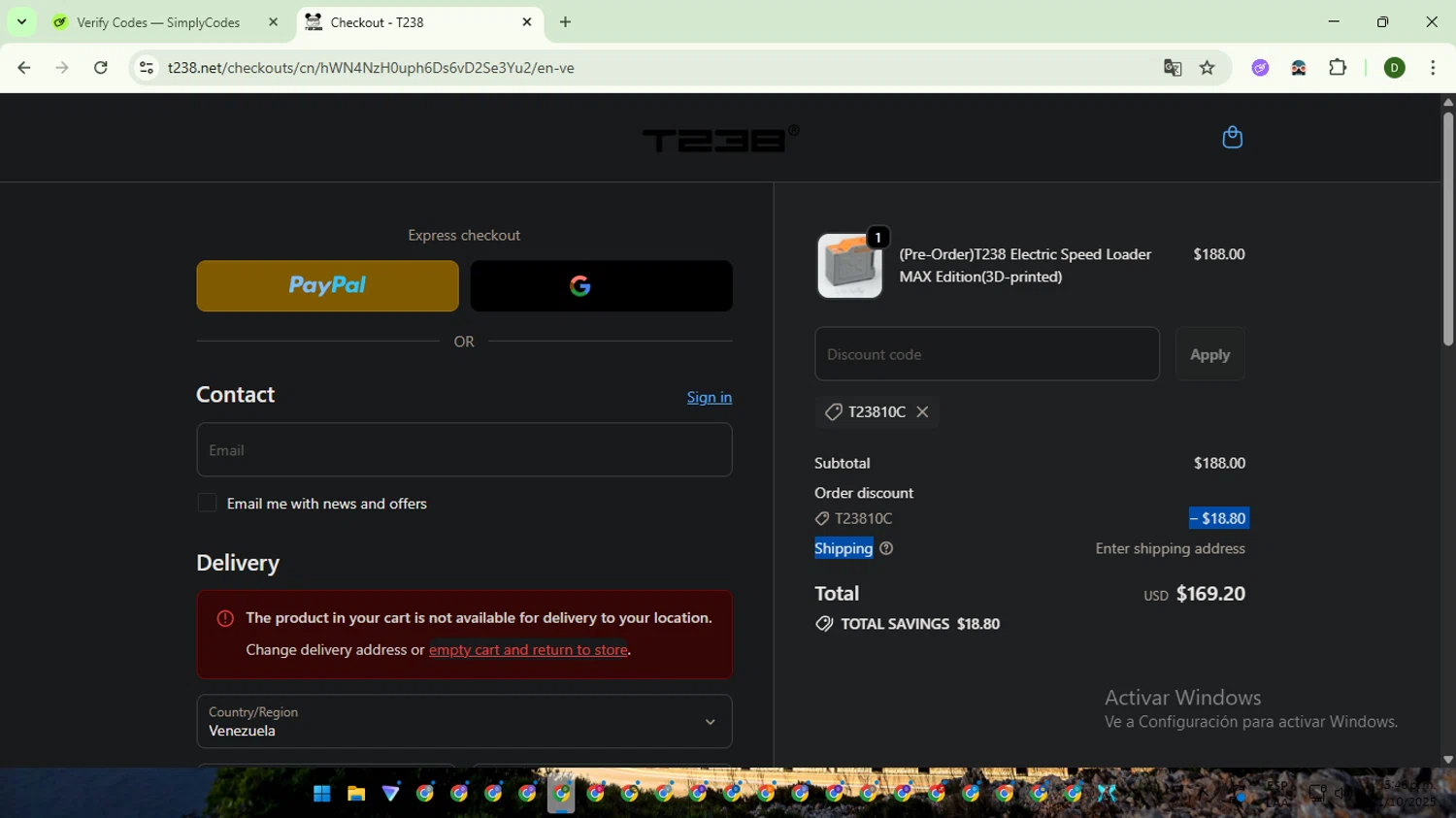
Task: Click the highlighted − $18.80 discount amount
Action: click(1218, 518)
